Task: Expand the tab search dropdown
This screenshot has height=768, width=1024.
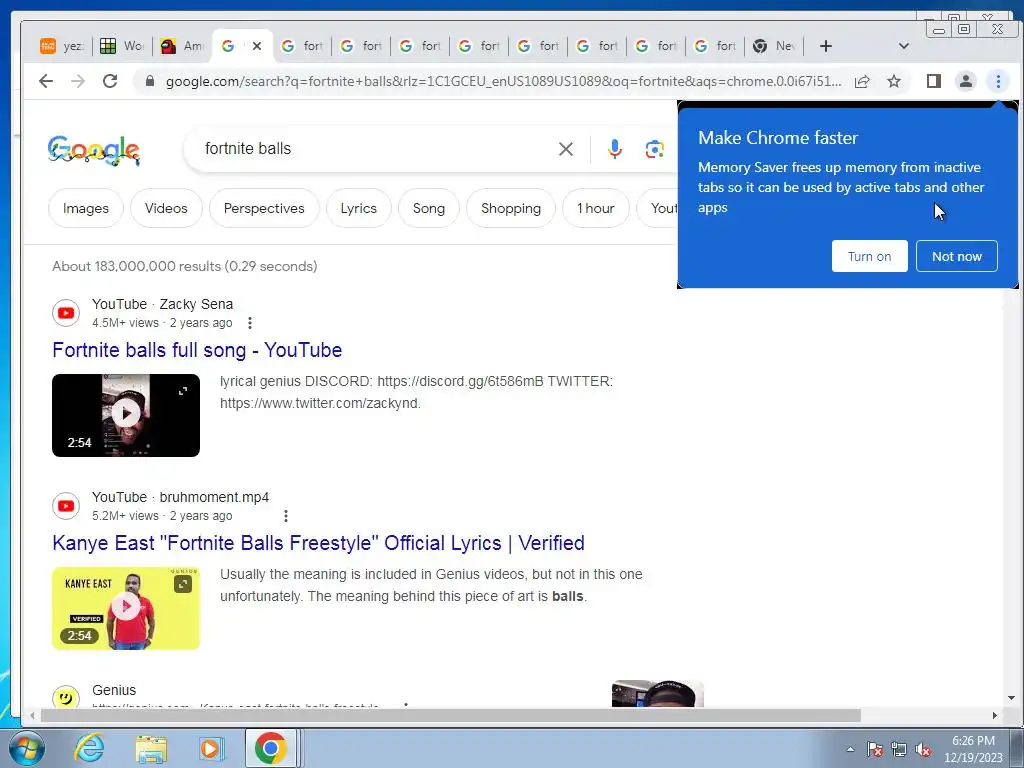Action: (904, 46)
